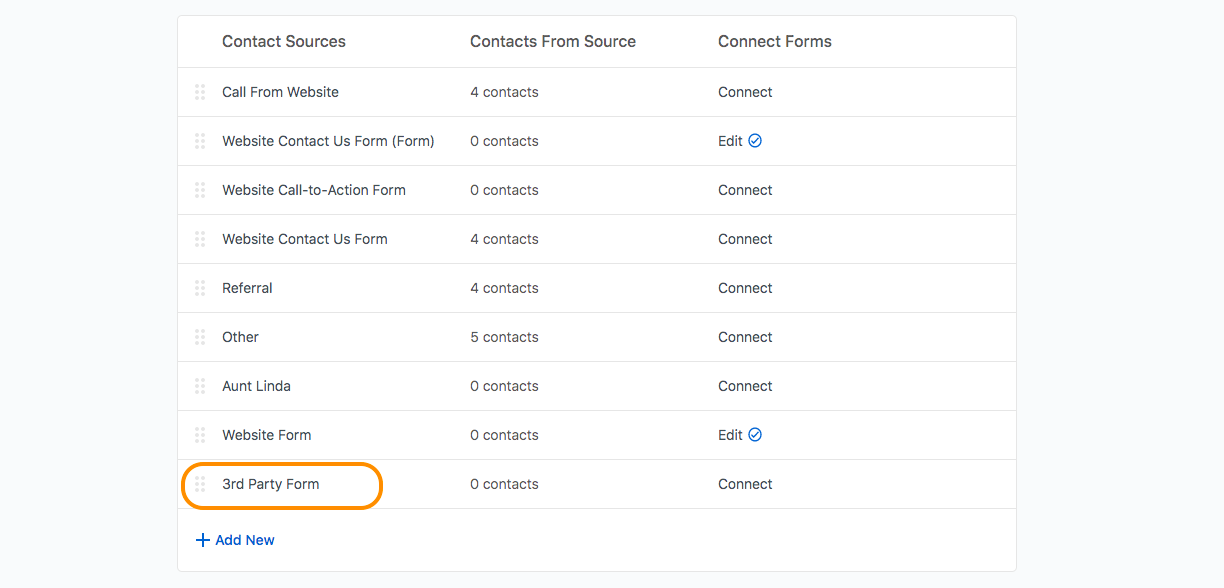Screen dimensions: 1224x588
Task: Connect a form to Call From Website
Action: click(x=745, y=92)
